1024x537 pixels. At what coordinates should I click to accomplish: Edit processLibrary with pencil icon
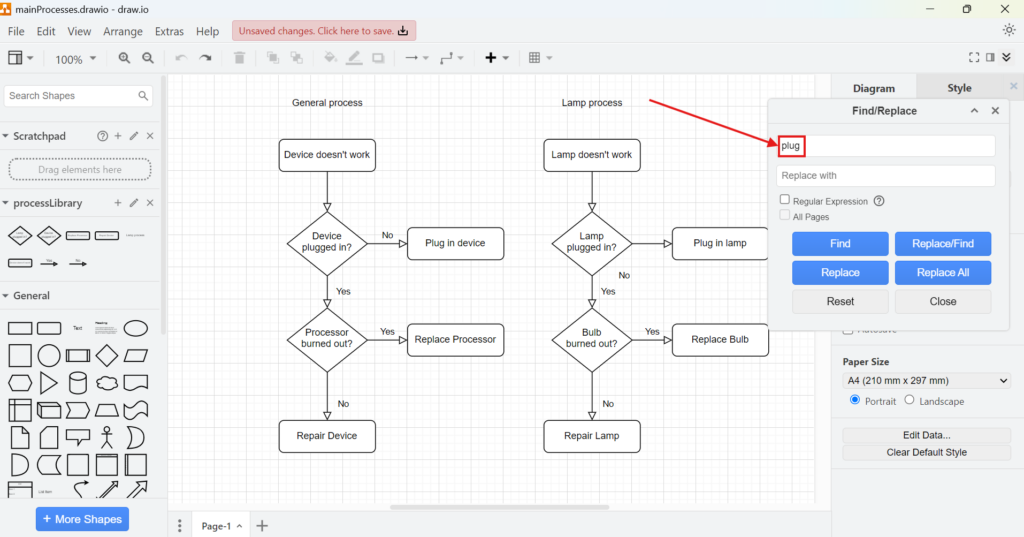pos(134,203)
